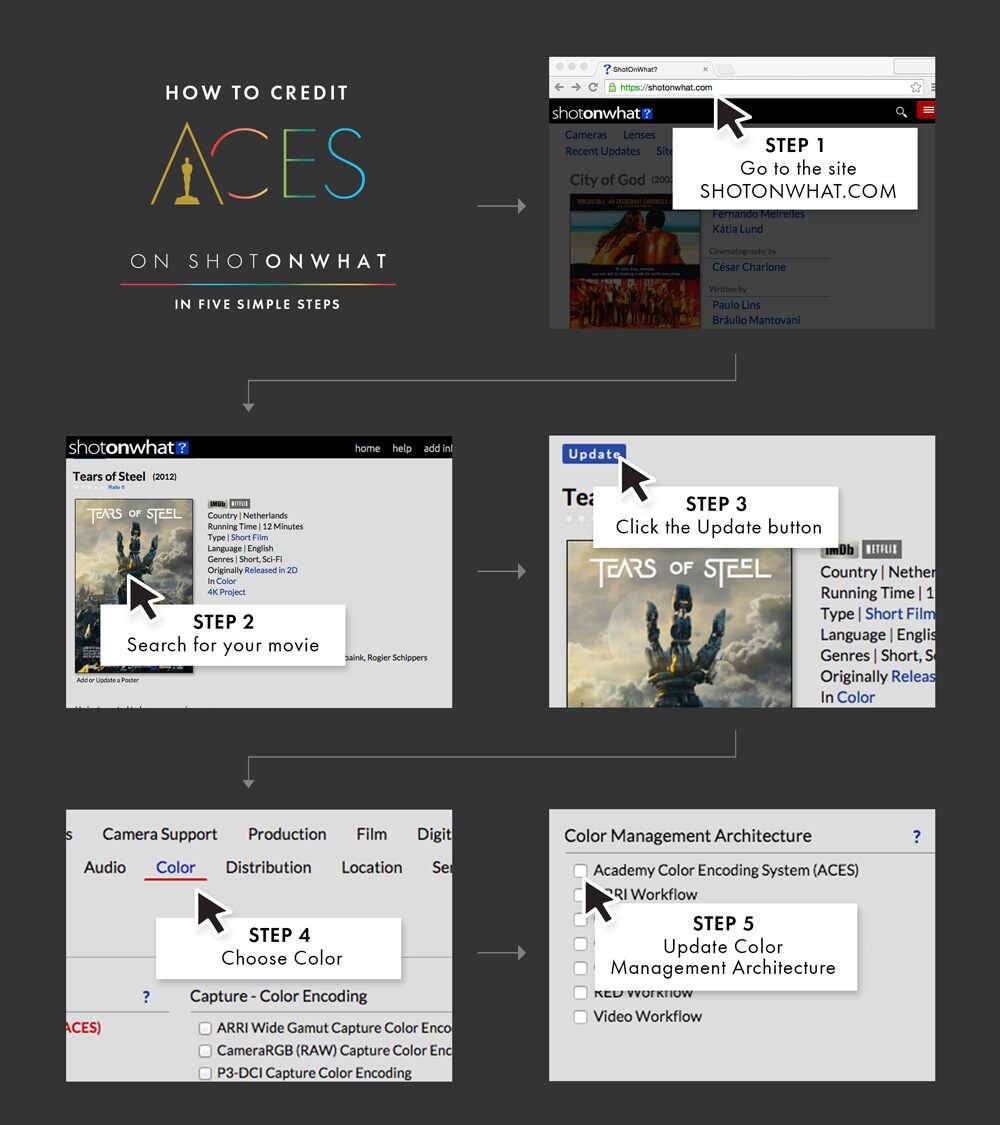Click the small Netflix badge in the Step 2 panel

tap(240, 504)
